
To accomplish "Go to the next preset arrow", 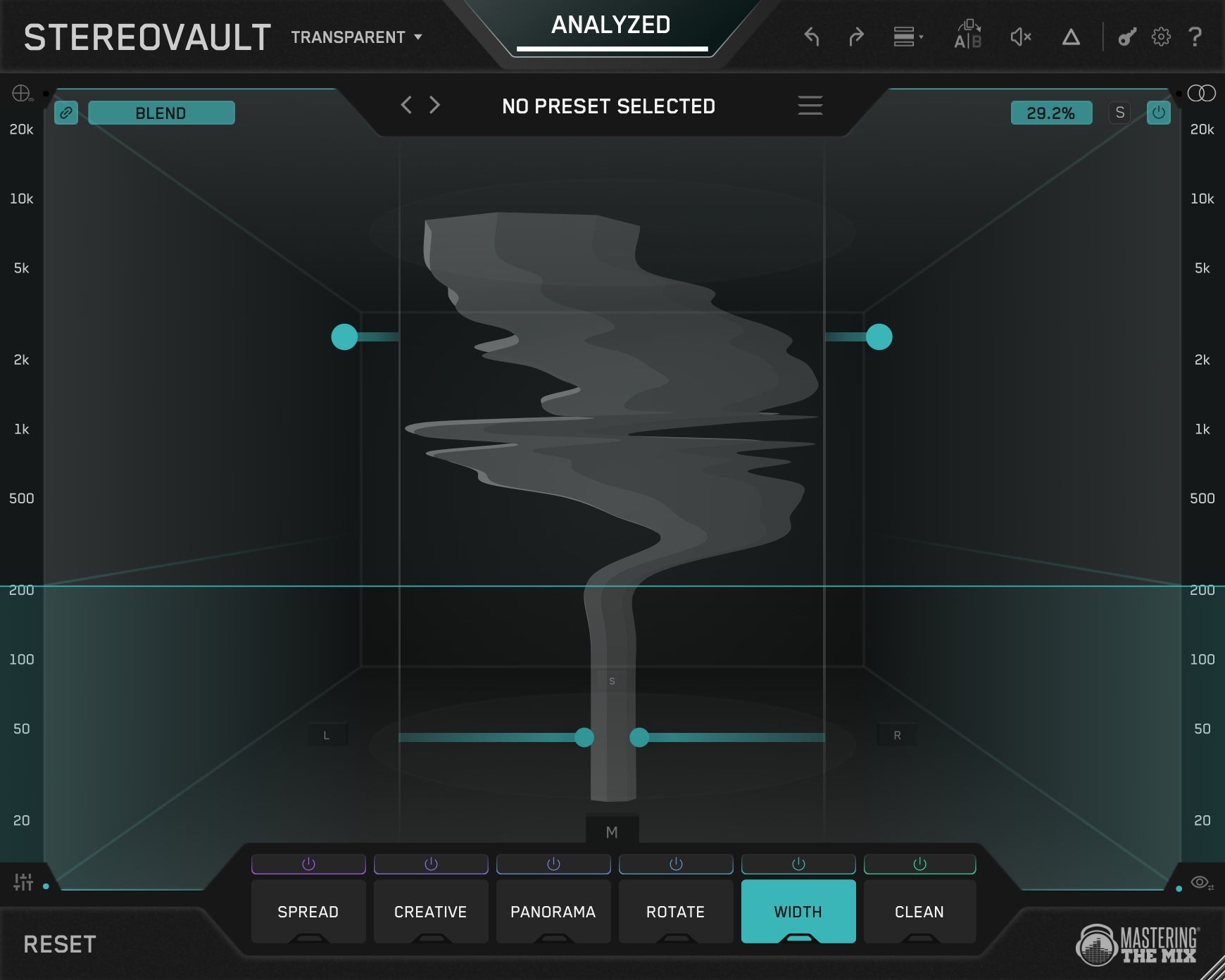I will point(434,106).
